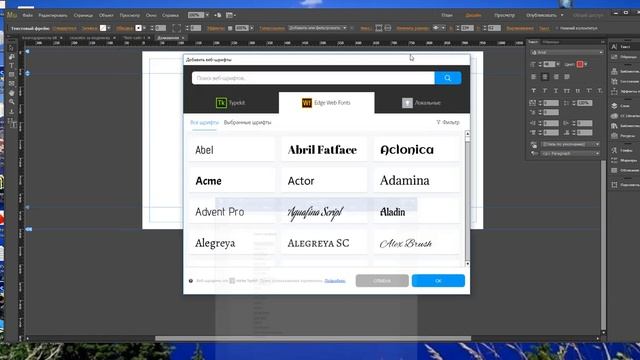The width and height of the screenshot is (640, 360).
Task: Select the Selection arrow tool in left toolbar
Action: pos(11,48)
